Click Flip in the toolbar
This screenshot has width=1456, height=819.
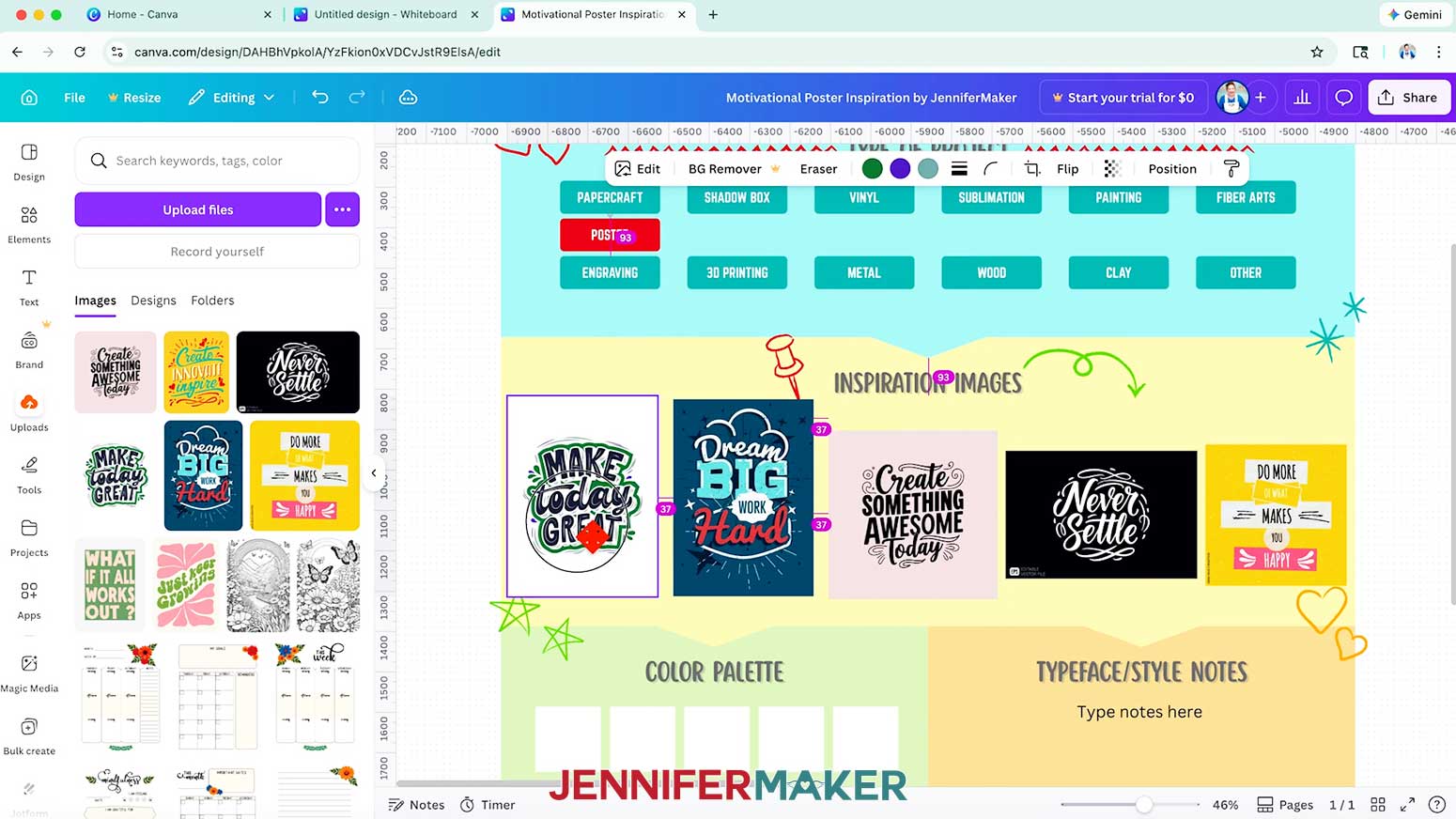pos(1067,169)
